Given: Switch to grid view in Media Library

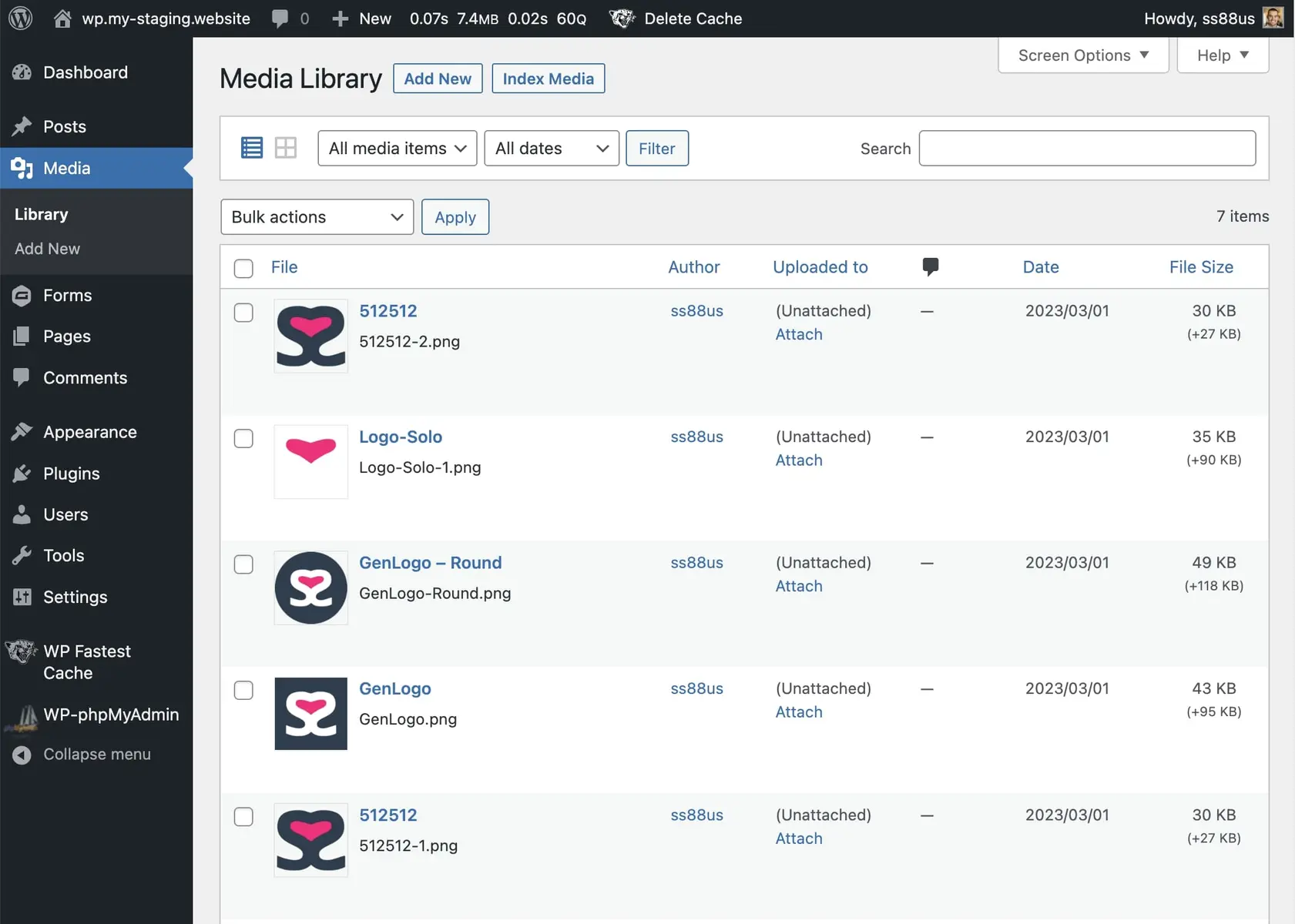Looking at the screenshot, I should (x=286, y=147).
